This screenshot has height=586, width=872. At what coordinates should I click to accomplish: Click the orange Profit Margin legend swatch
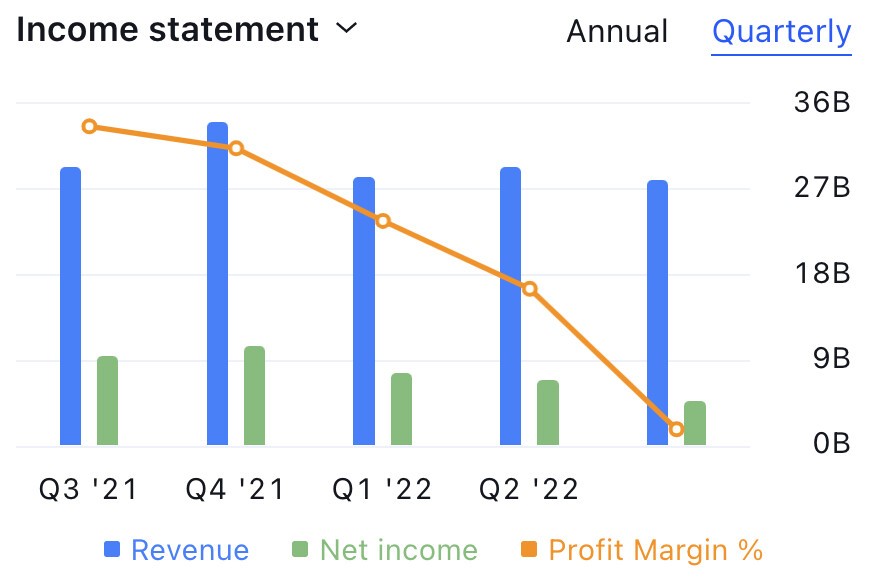[528, 549]
